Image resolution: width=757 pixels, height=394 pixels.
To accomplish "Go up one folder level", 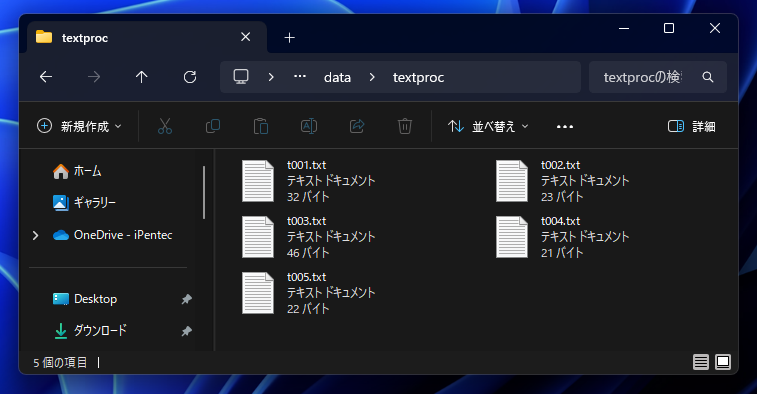I will point(141,77).
